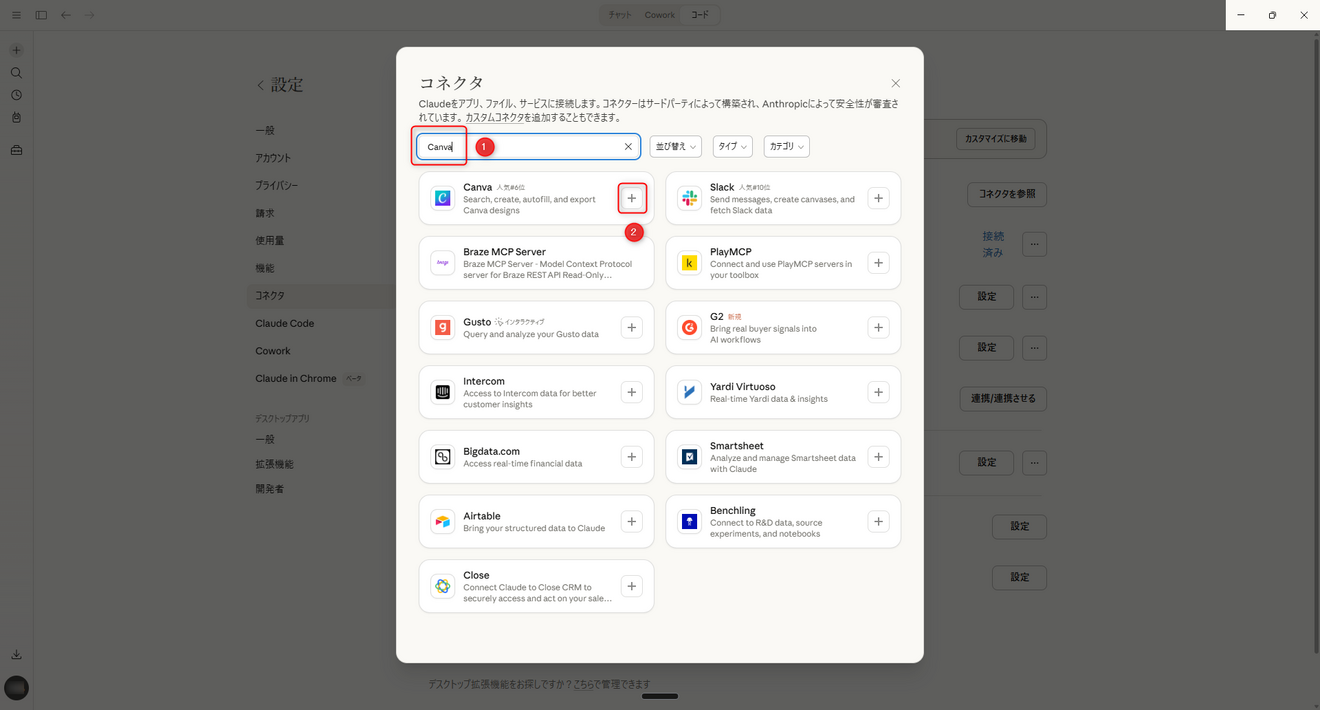Add the Bigdata.com connector
The width and height of the screenshot is (1320, 710).
(x=632, y=457)
